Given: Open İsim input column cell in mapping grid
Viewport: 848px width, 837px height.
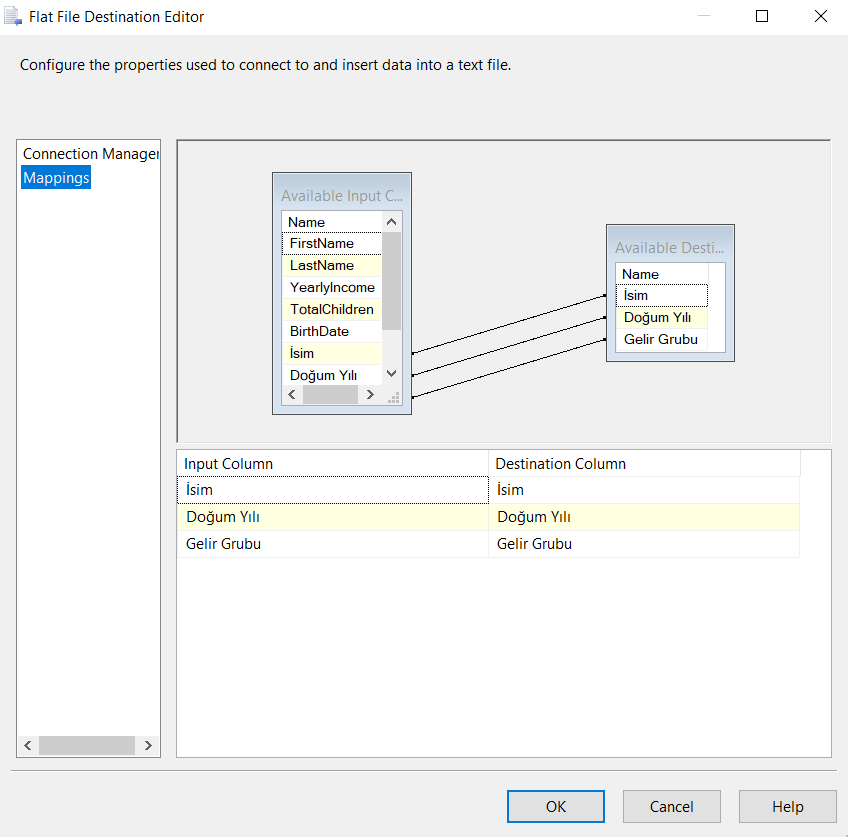Looking at the screenshot, I should pos(333,490).
